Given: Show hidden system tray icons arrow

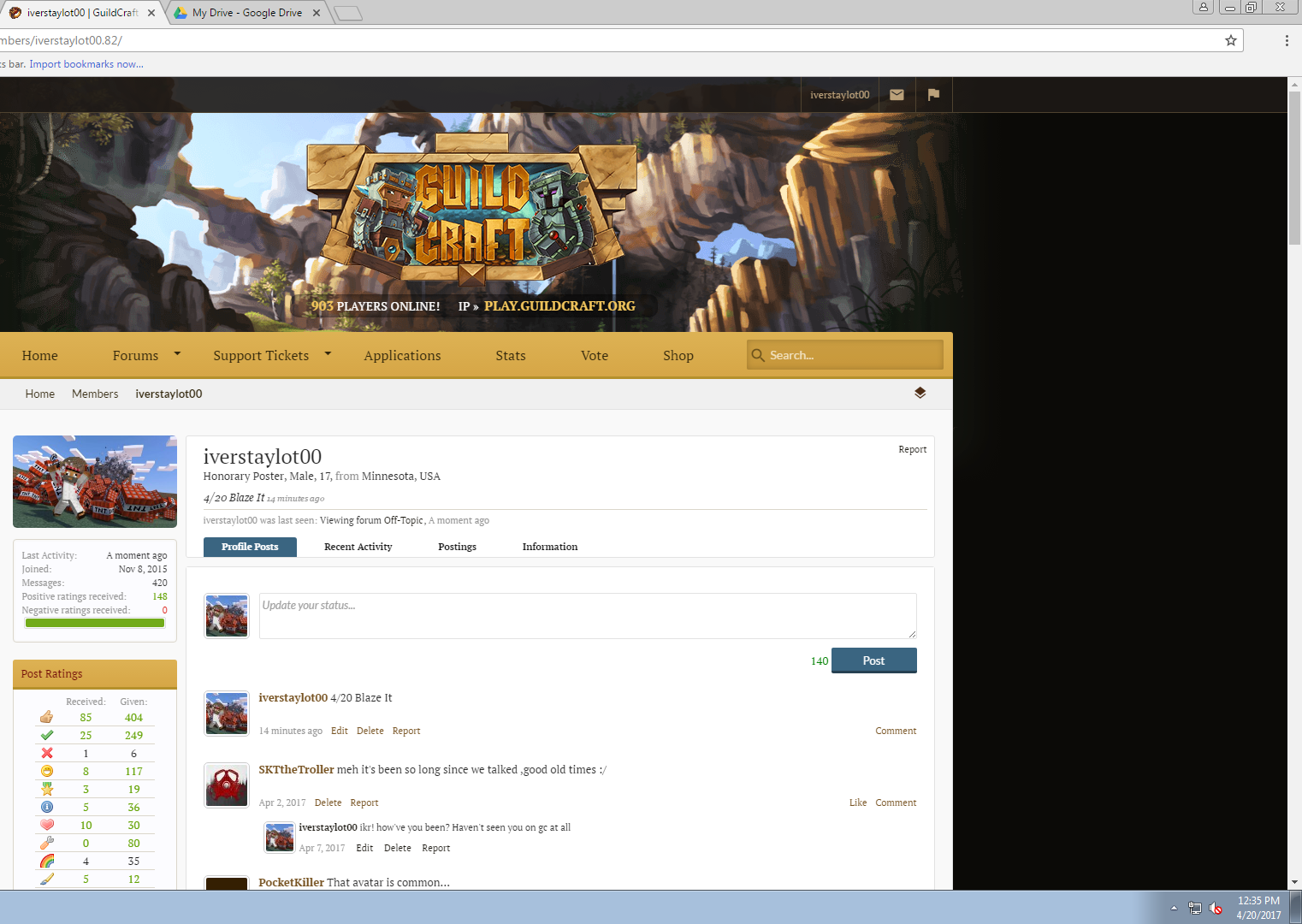Looking at the screenshot, I should pyautogui.click(x=1174, y=908).
